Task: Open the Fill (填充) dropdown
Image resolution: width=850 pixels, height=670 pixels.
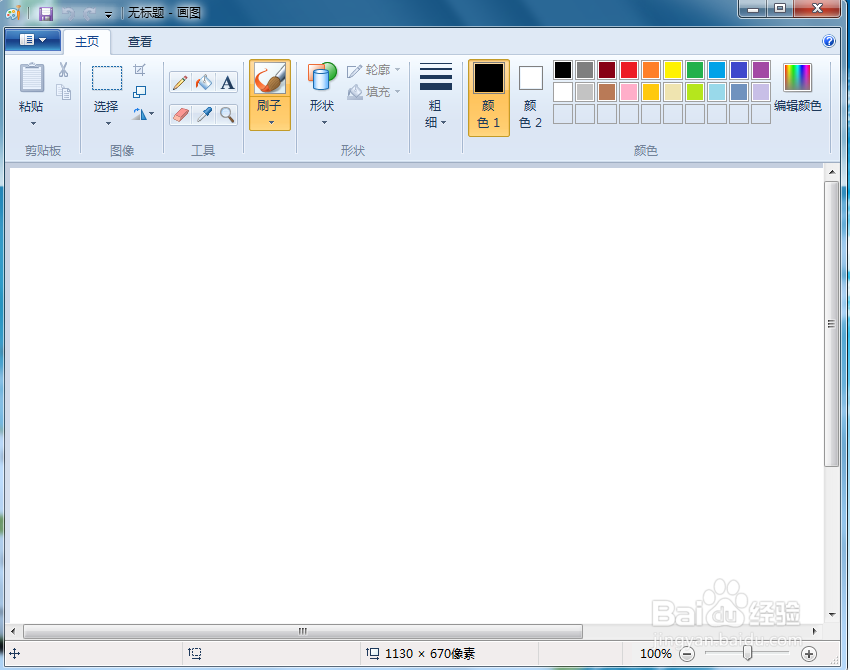Action: click(374, 92)
